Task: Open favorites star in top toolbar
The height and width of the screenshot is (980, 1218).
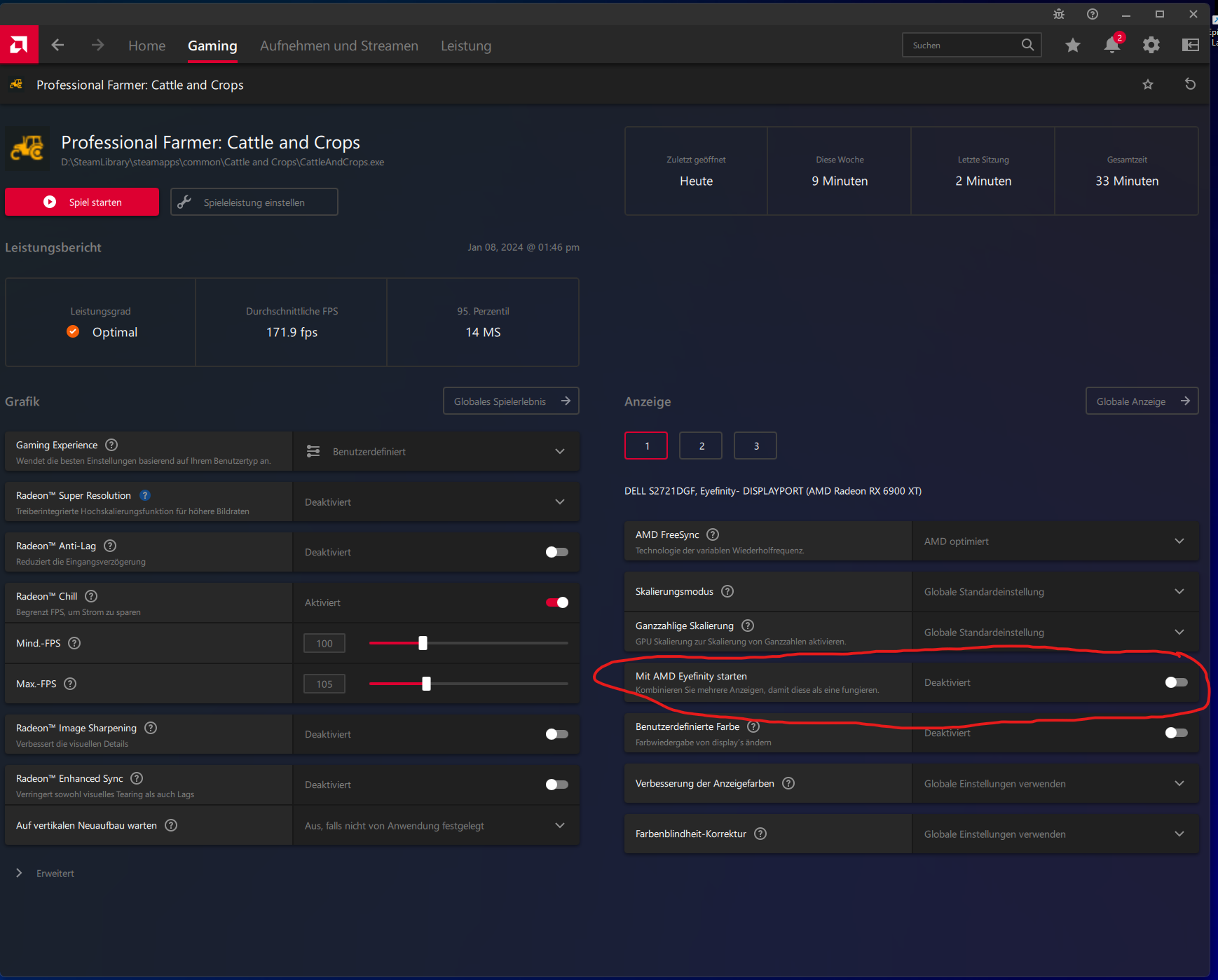Action: point(1072,46)
